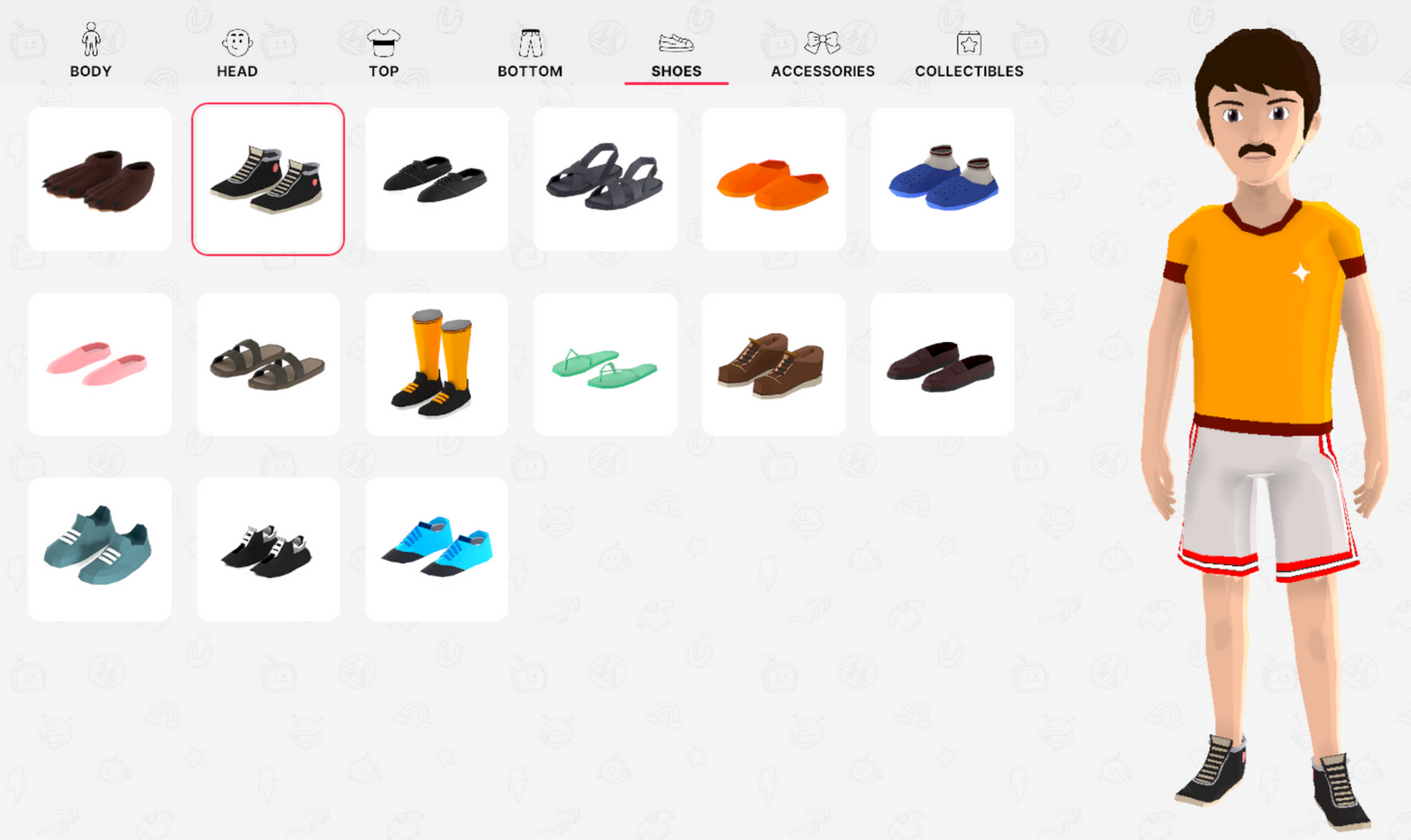Choose the orange clogs
This screenshot has width=1411, height=840.
(x=773, y=179)
